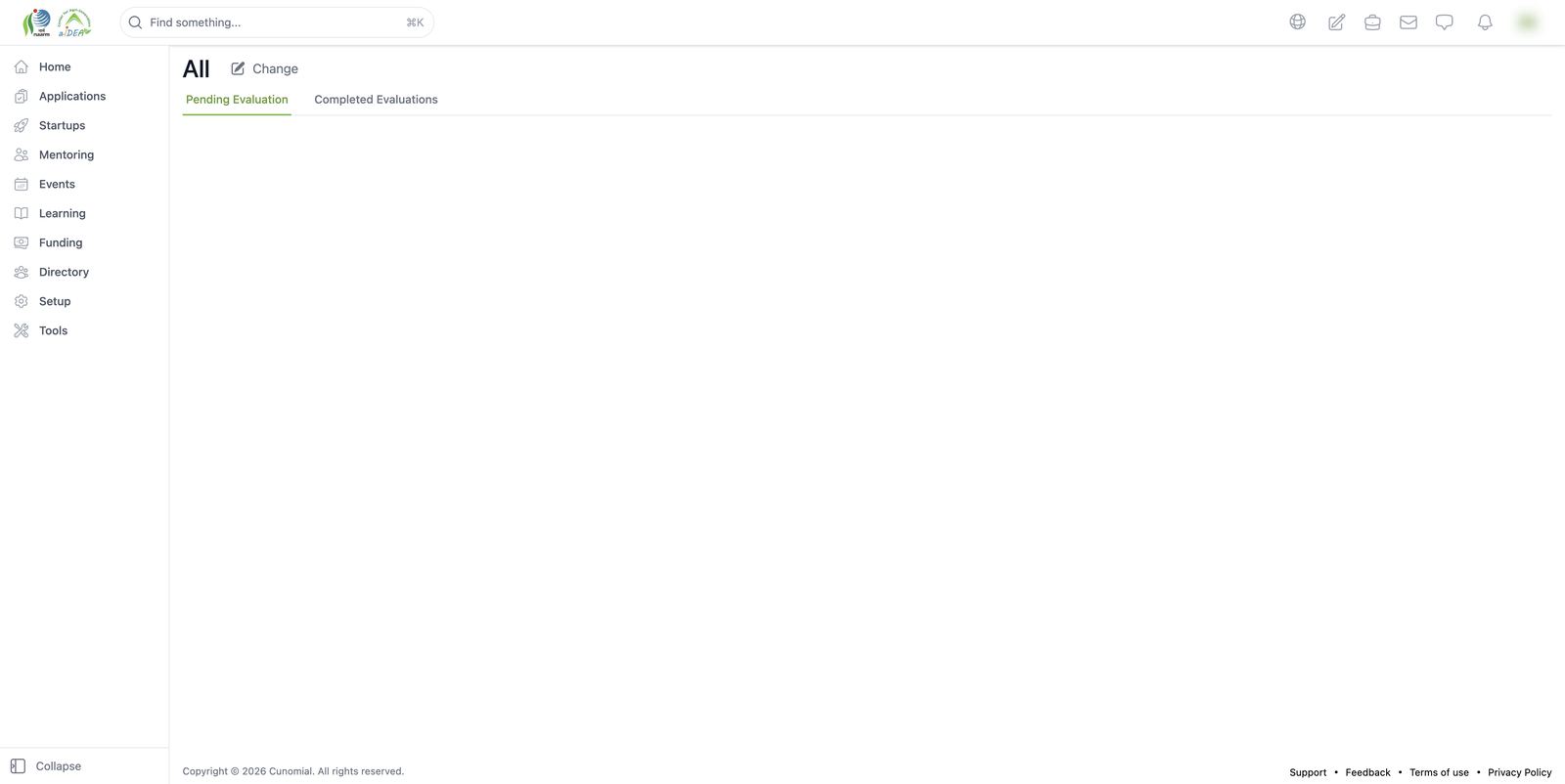Click the organization logo in top left

click(x=57, y=22)
